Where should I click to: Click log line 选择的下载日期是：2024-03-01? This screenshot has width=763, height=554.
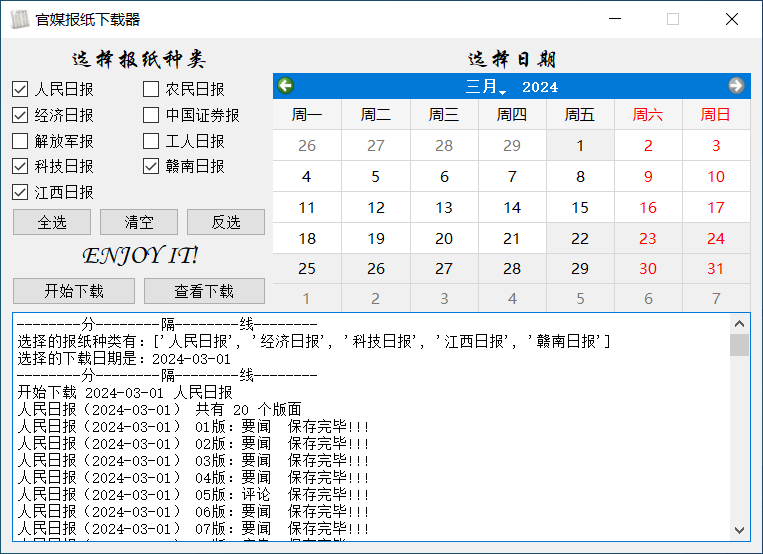coord(124,359)
